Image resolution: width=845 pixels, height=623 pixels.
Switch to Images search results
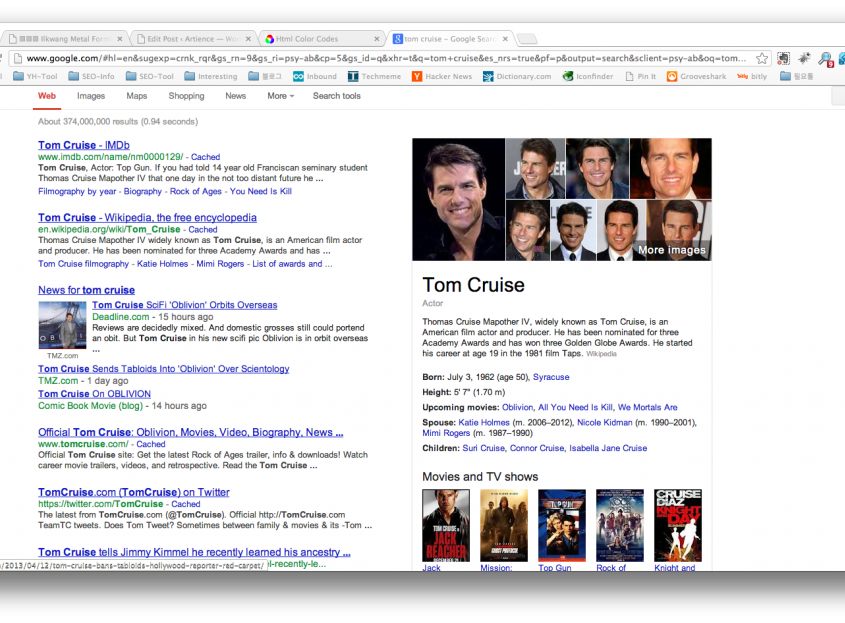tap(91, 96)
